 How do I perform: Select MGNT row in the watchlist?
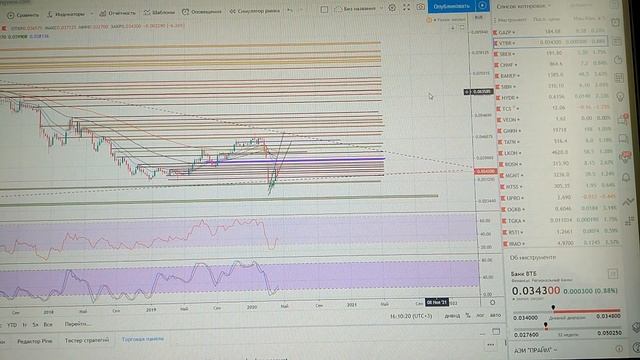point(558,175)
